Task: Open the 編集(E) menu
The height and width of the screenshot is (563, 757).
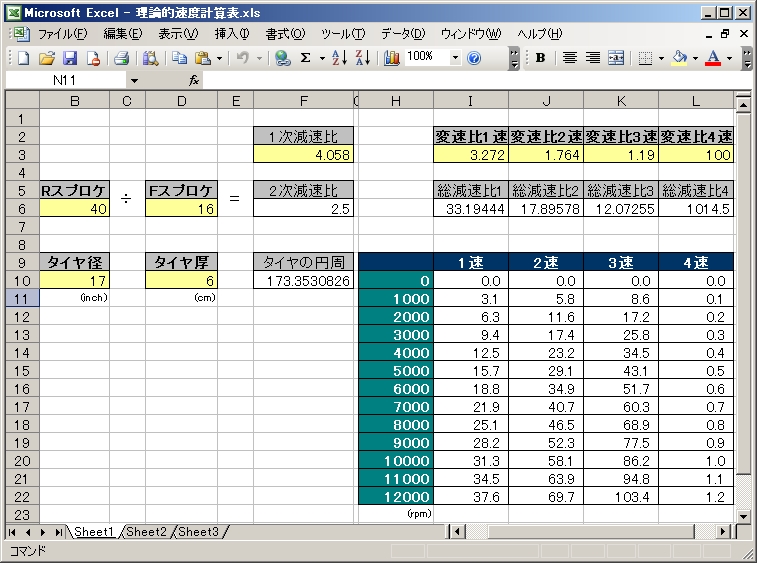Action: pyautogui.click(x=123, y=34)
